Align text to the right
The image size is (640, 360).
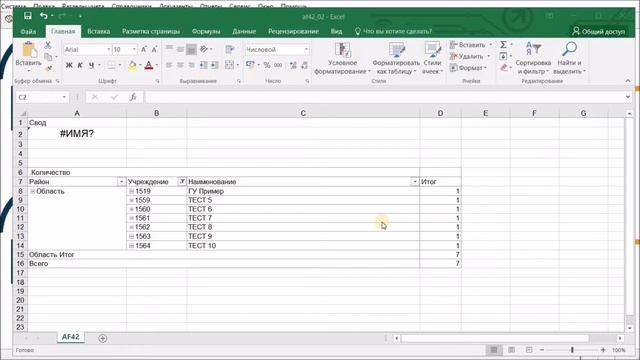[191, 65]
